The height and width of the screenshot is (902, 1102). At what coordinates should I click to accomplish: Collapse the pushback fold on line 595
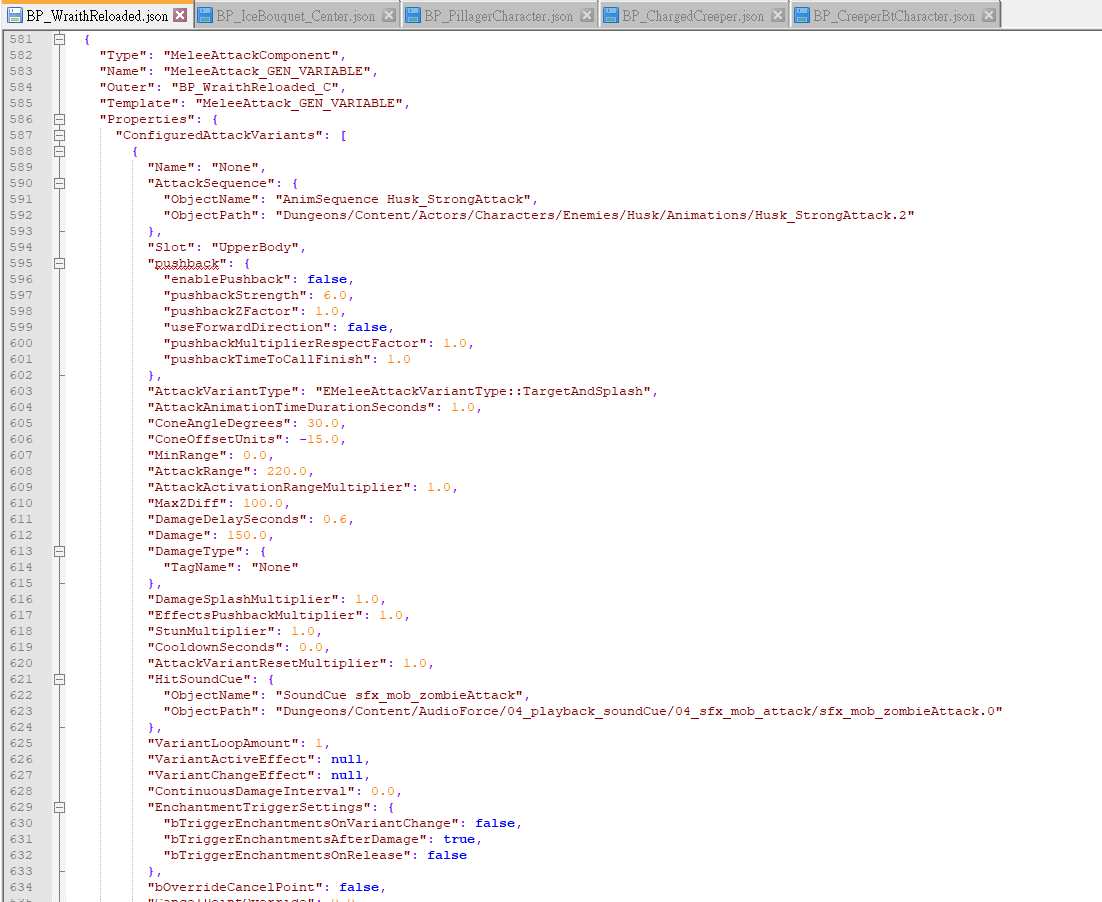[60, 264]
